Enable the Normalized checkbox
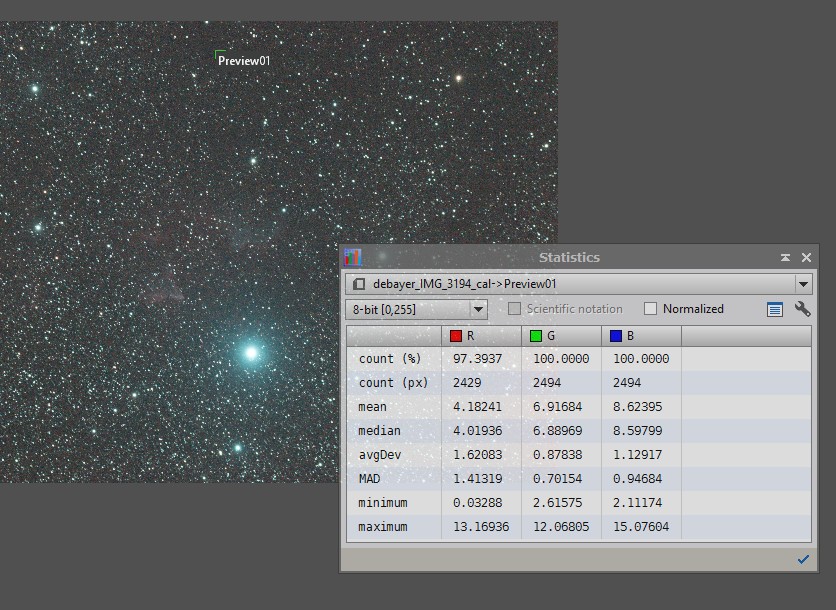 pyautogui.click(x=650, y=309)
